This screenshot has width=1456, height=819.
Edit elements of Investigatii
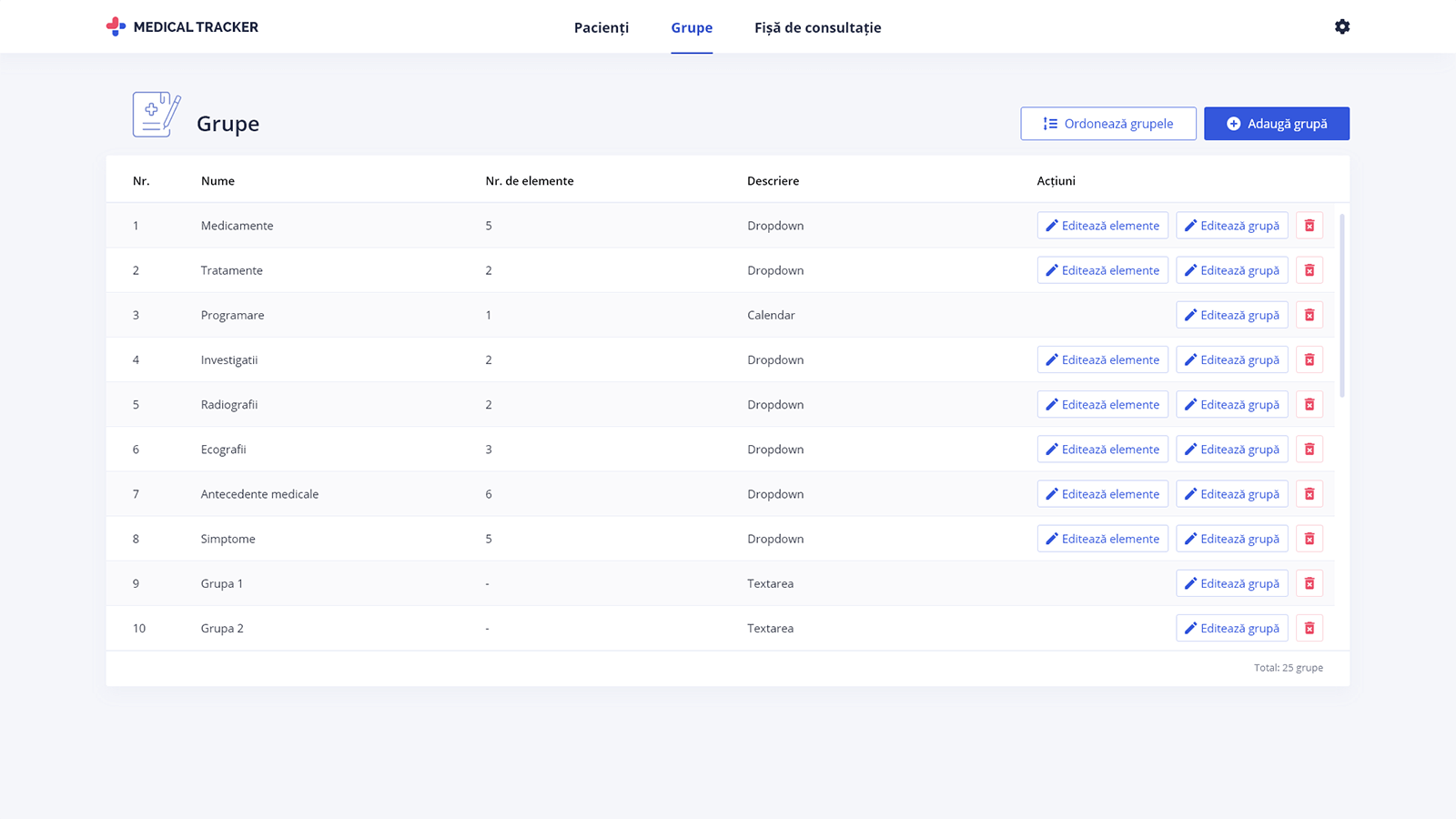tap(1103, 359)
